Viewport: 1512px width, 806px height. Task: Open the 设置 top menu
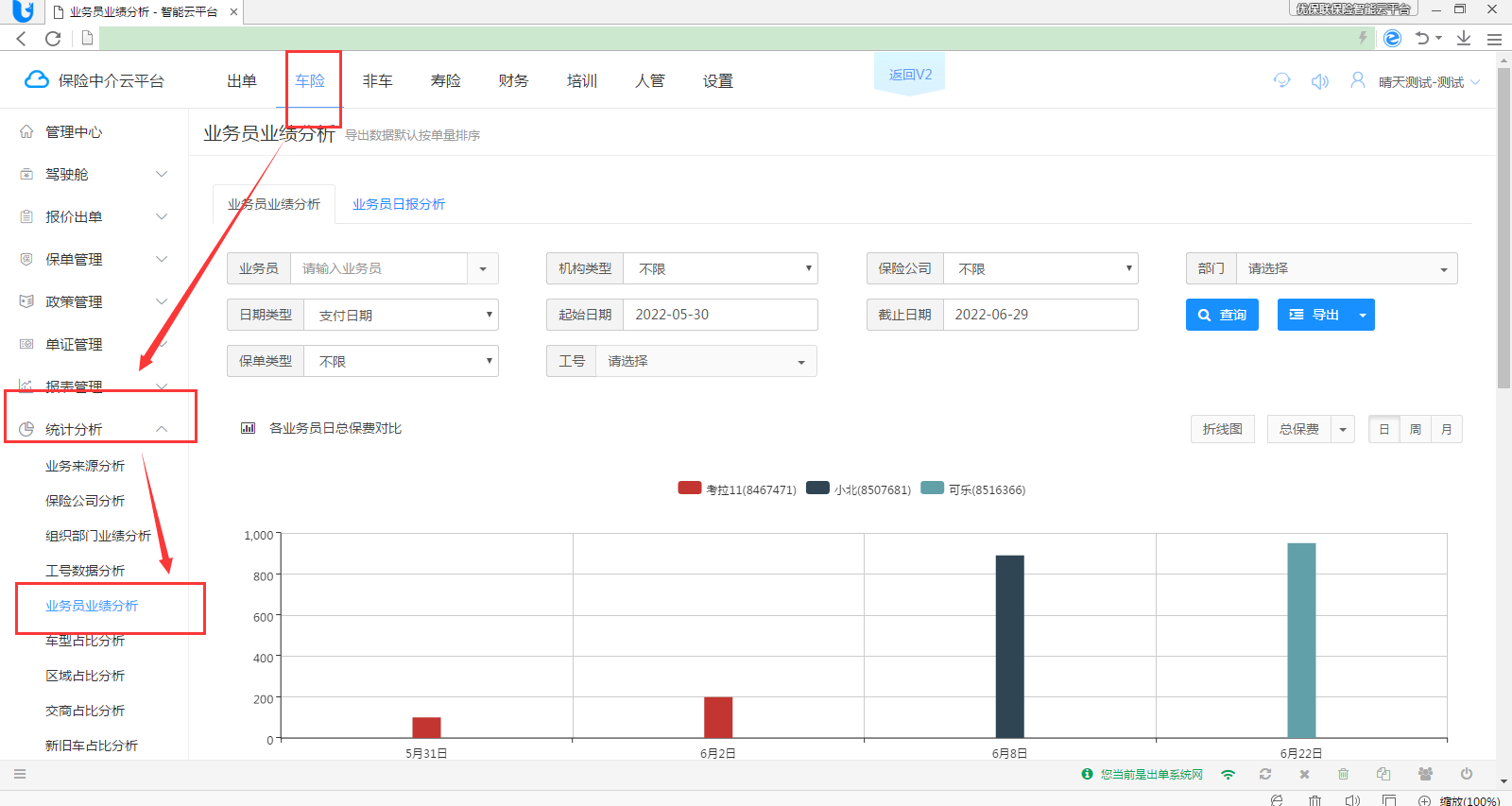click(x=718, y=81)
